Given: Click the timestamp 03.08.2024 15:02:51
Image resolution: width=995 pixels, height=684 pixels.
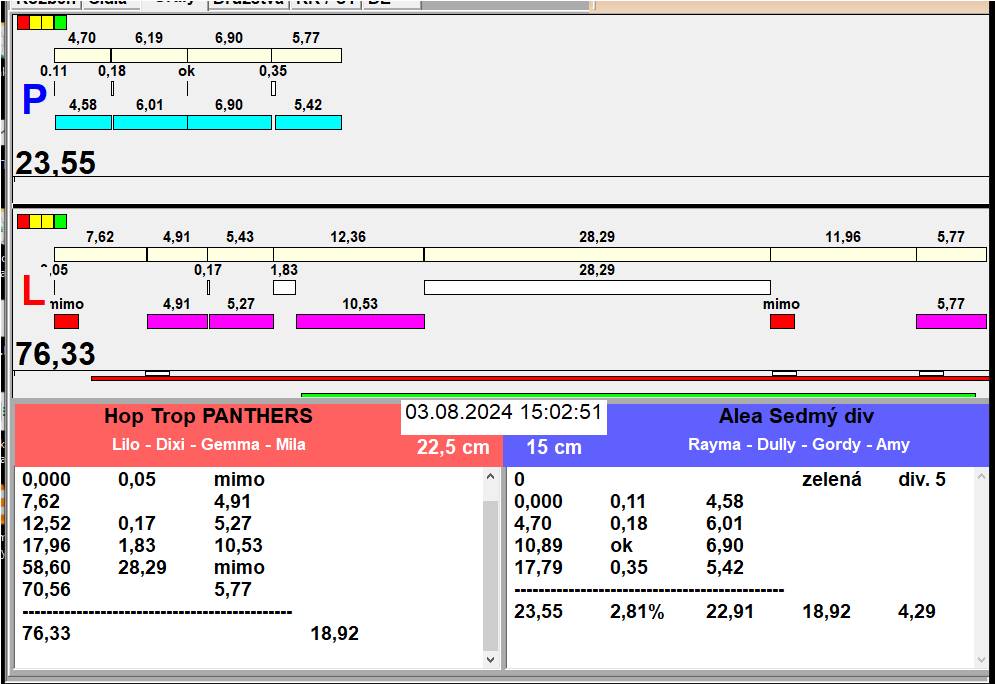Looking at the screenshot, I should pos(504,412).
